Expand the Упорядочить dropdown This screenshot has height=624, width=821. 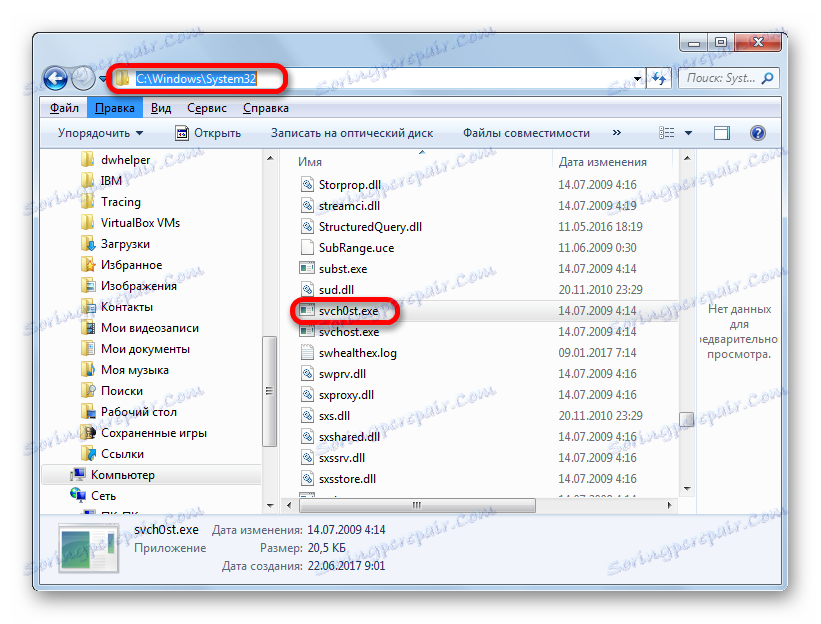point(100,133)
